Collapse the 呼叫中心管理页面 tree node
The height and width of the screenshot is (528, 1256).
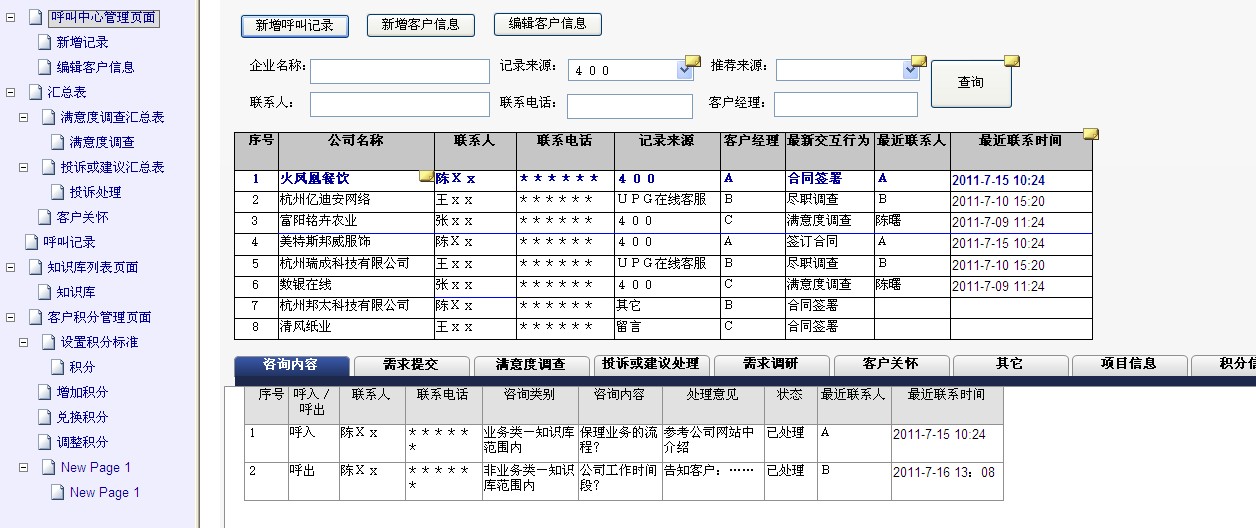(x=11, y=17)
